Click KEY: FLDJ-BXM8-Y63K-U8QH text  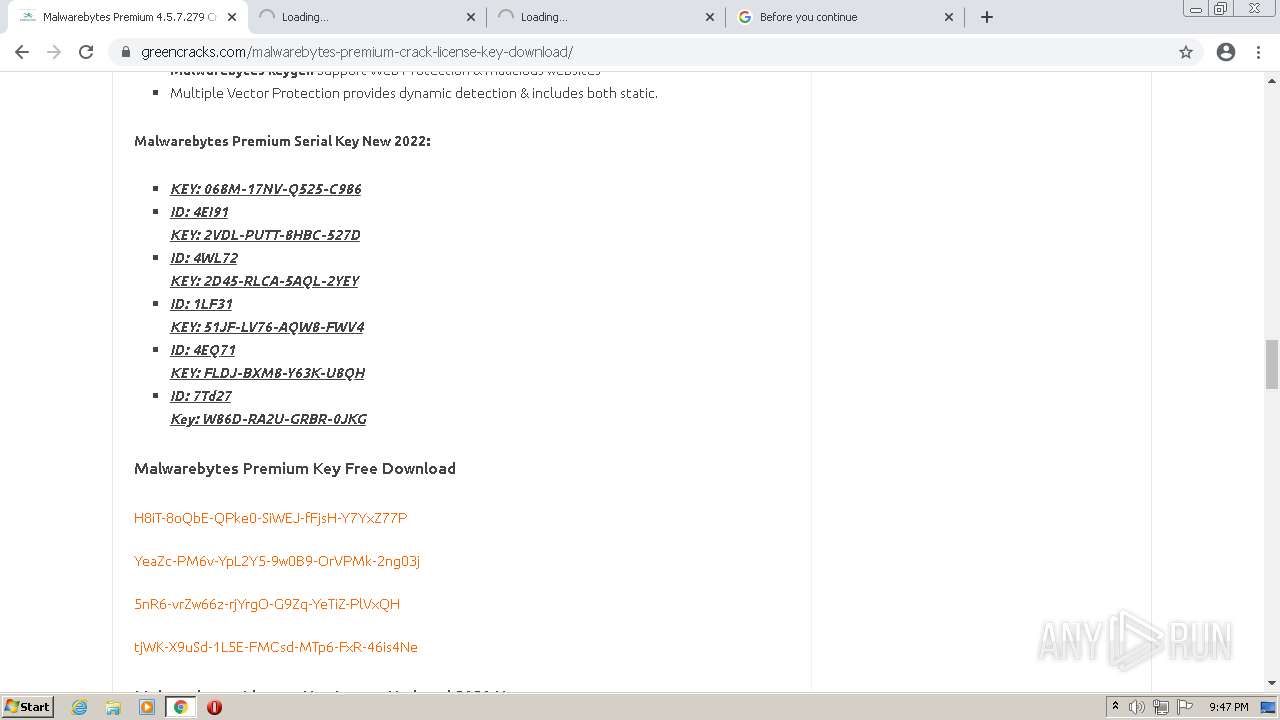pyautogui.click(x=267, y=373)
